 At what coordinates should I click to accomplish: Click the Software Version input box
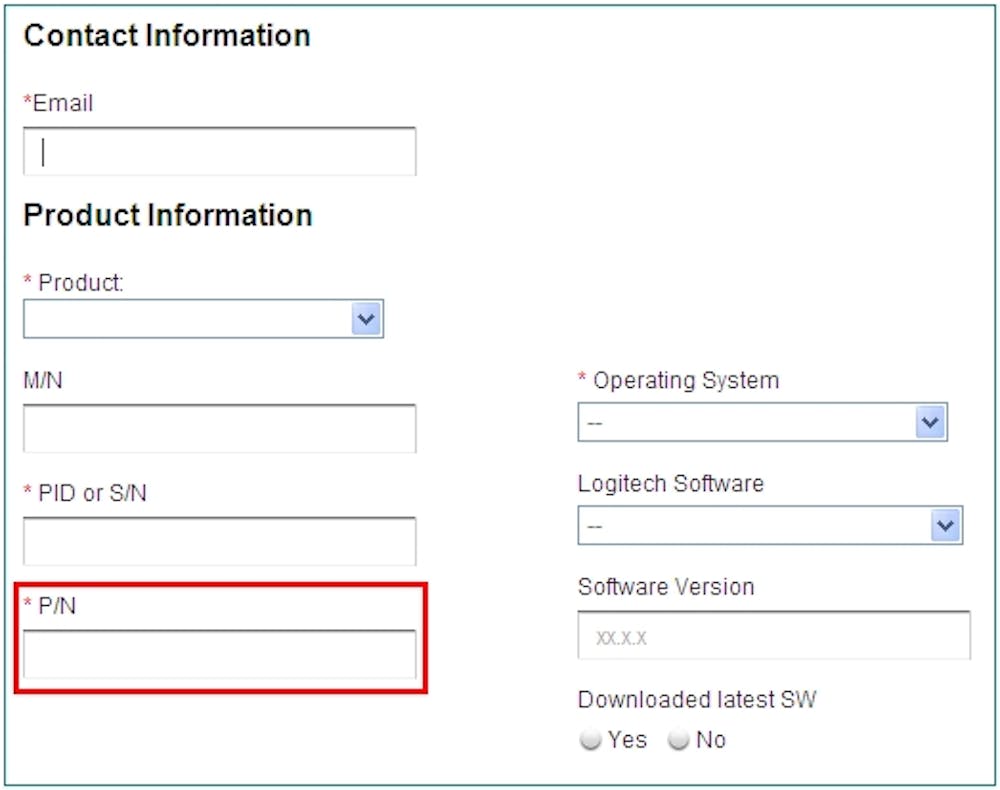774,636
